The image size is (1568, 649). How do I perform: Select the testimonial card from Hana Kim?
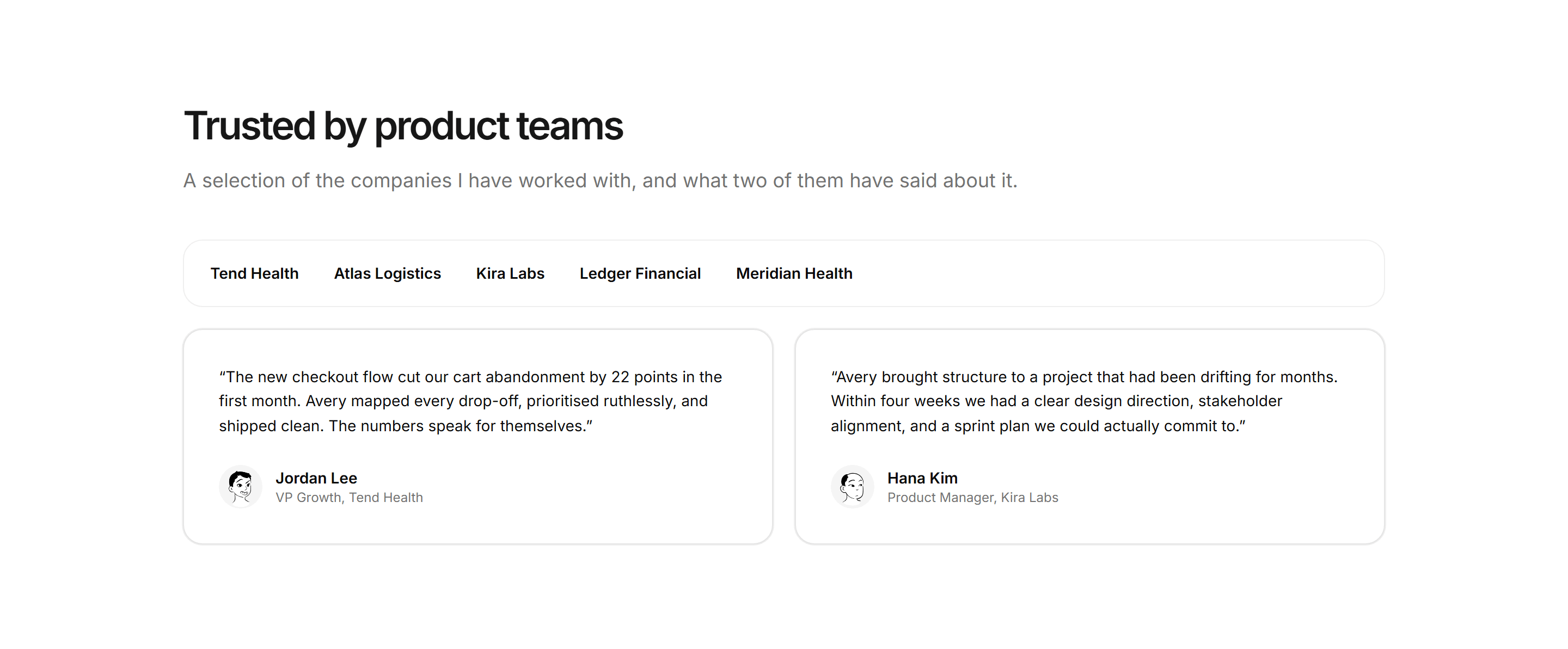(1089, 437)
